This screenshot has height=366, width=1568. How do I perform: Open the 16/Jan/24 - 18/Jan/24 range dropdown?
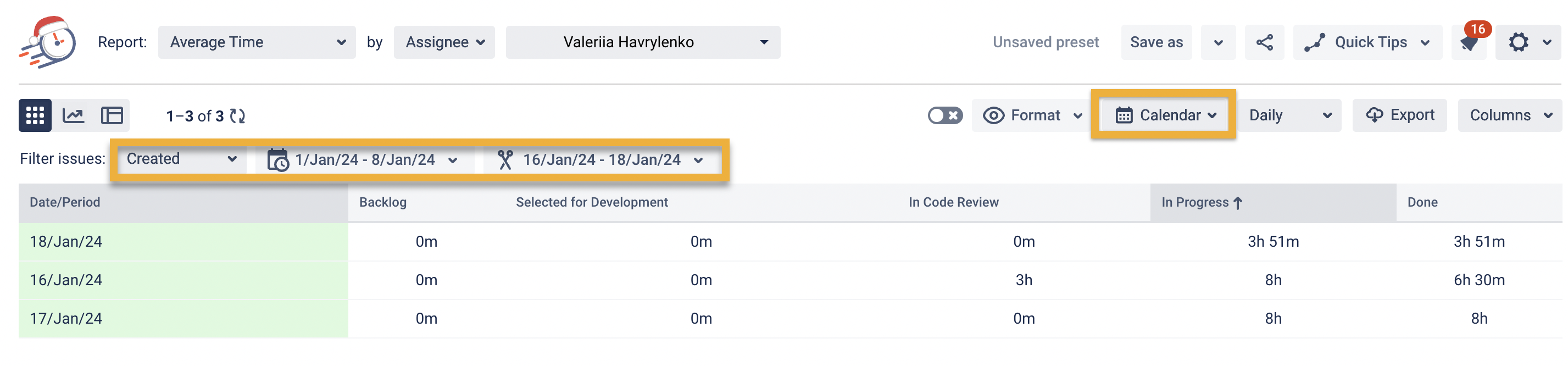pyautogui.click(x=601, y=159)
